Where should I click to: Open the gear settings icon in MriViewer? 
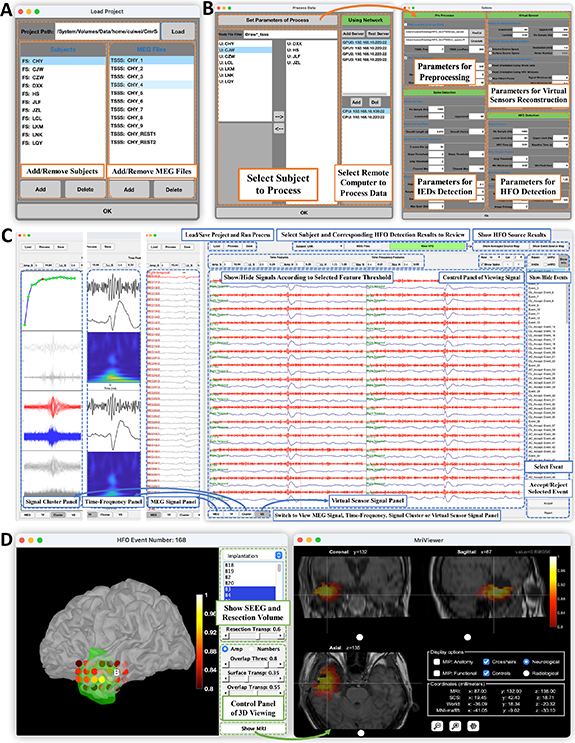(473, 725)
